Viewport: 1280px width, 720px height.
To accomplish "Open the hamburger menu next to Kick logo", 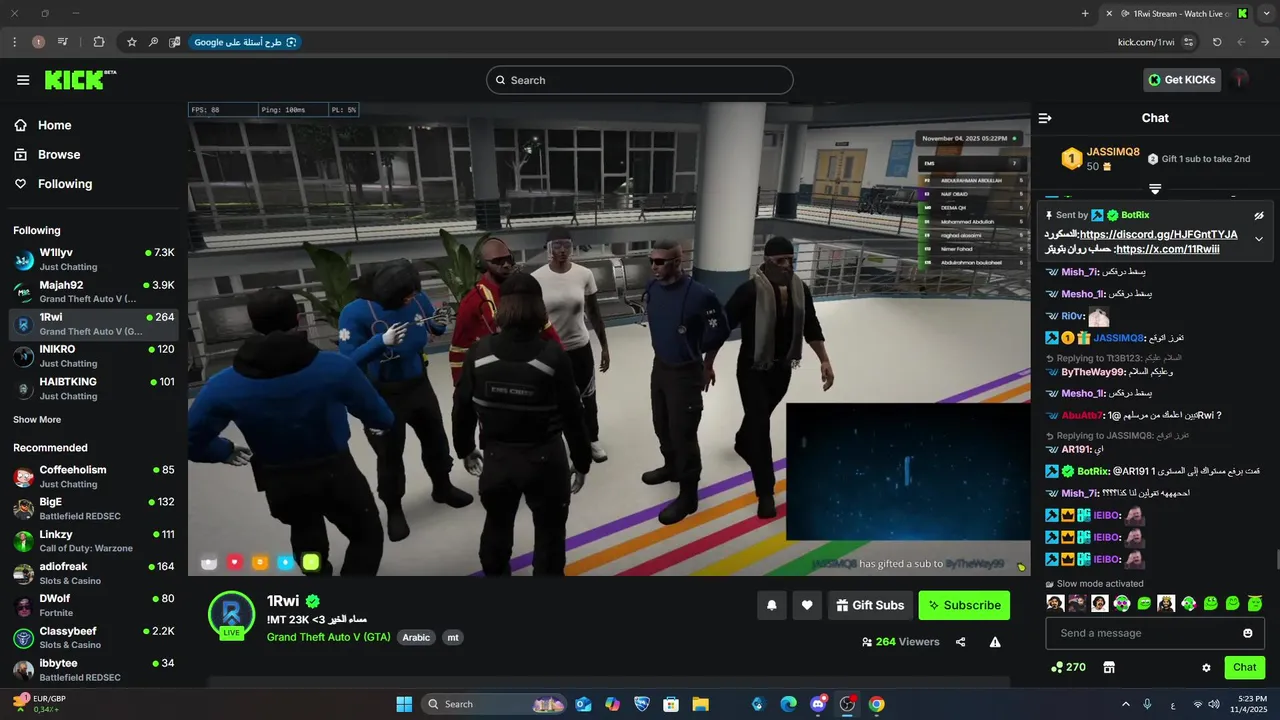I will coord(23,80).
